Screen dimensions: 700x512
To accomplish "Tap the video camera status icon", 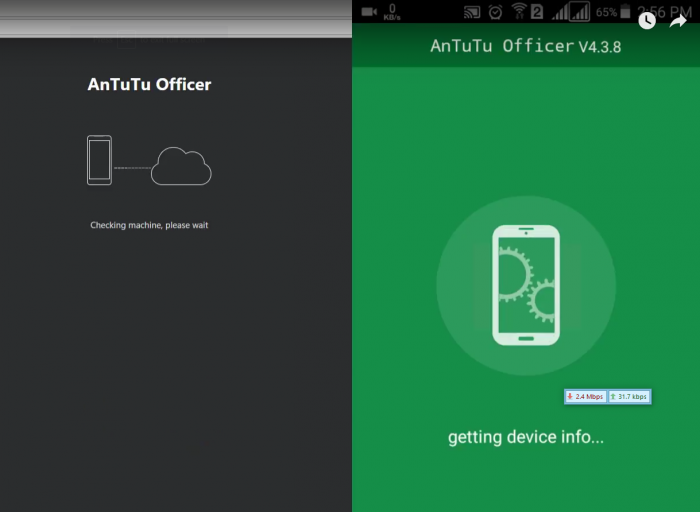I will point(369,12).
